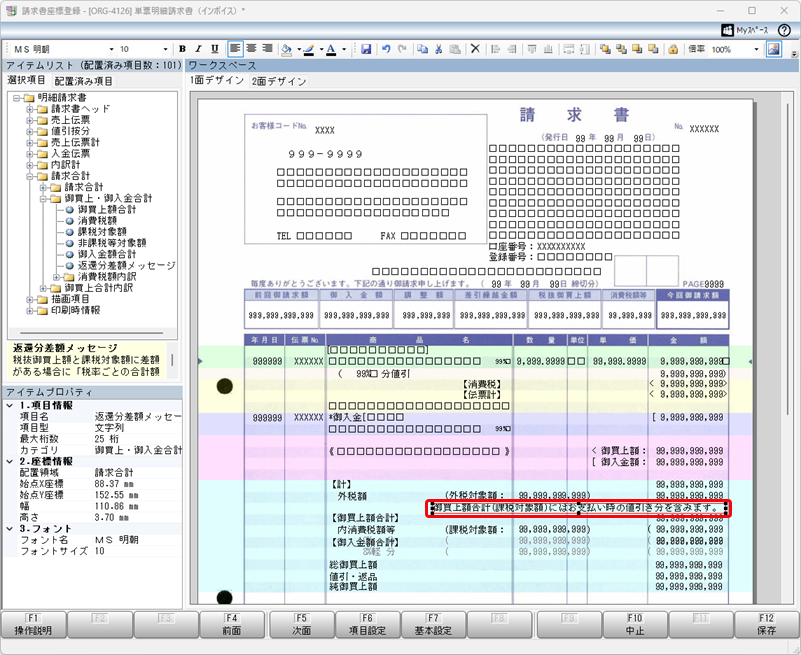801x655 pixels.
Task: Open the 倍率 100% zoom dropdown
Action: pyautogui.click(x=757, y=50)
